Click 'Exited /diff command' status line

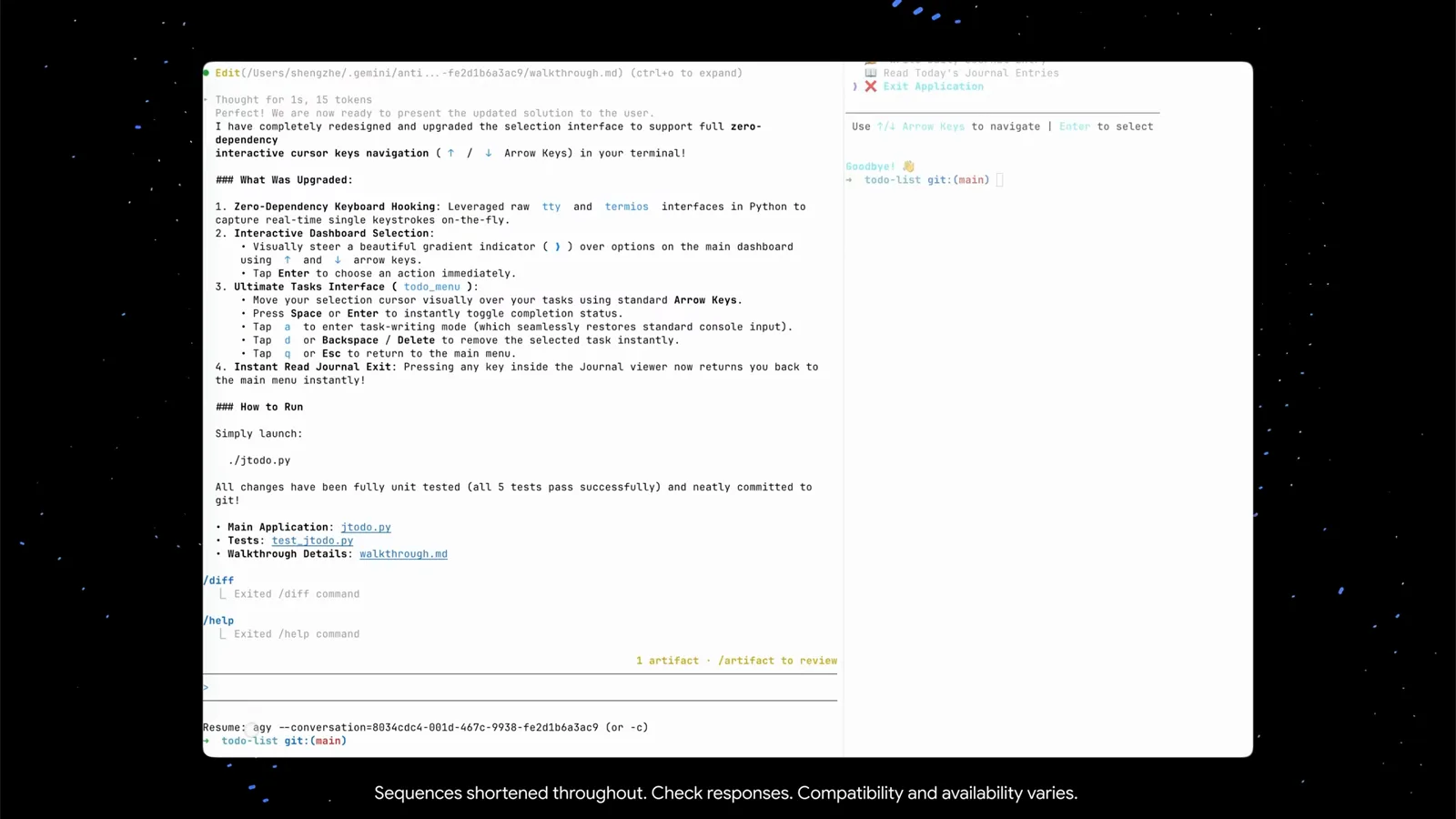[x=297, y=594]
